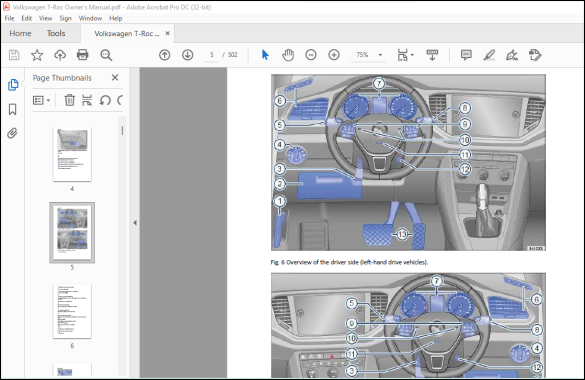Open the Attachments paperclip panel
The image size is (585, 380).
(12, 133)
